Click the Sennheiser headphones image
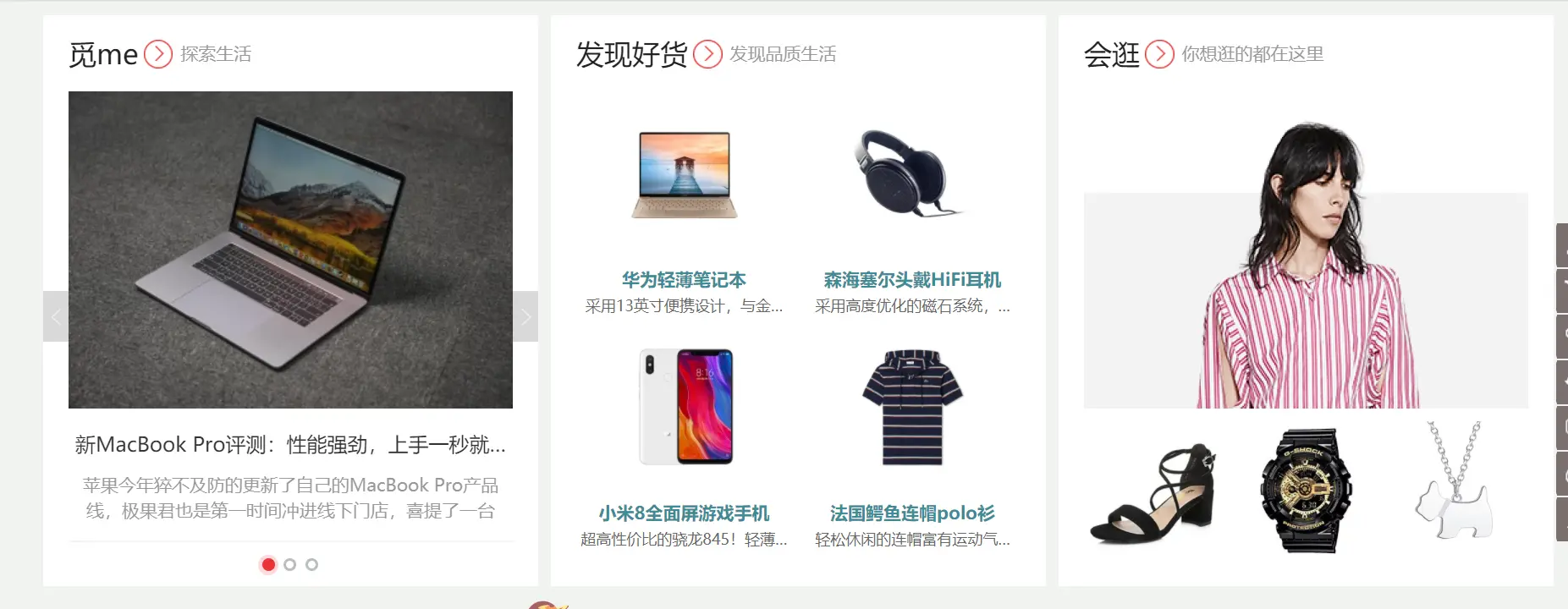The image size is (1568, 609). tap(907, 173)
